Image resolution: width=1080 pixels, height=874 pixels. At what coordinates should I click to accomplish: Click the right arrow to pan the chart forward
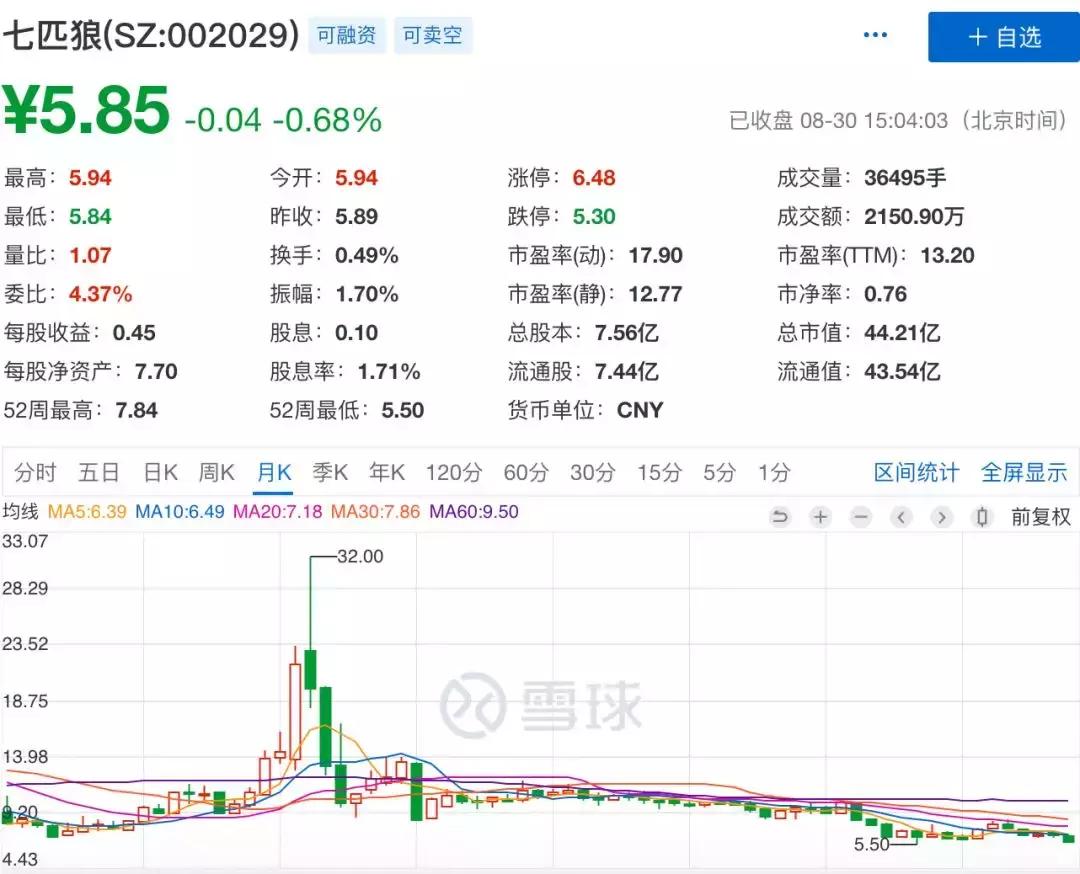[x=942, y=517]
